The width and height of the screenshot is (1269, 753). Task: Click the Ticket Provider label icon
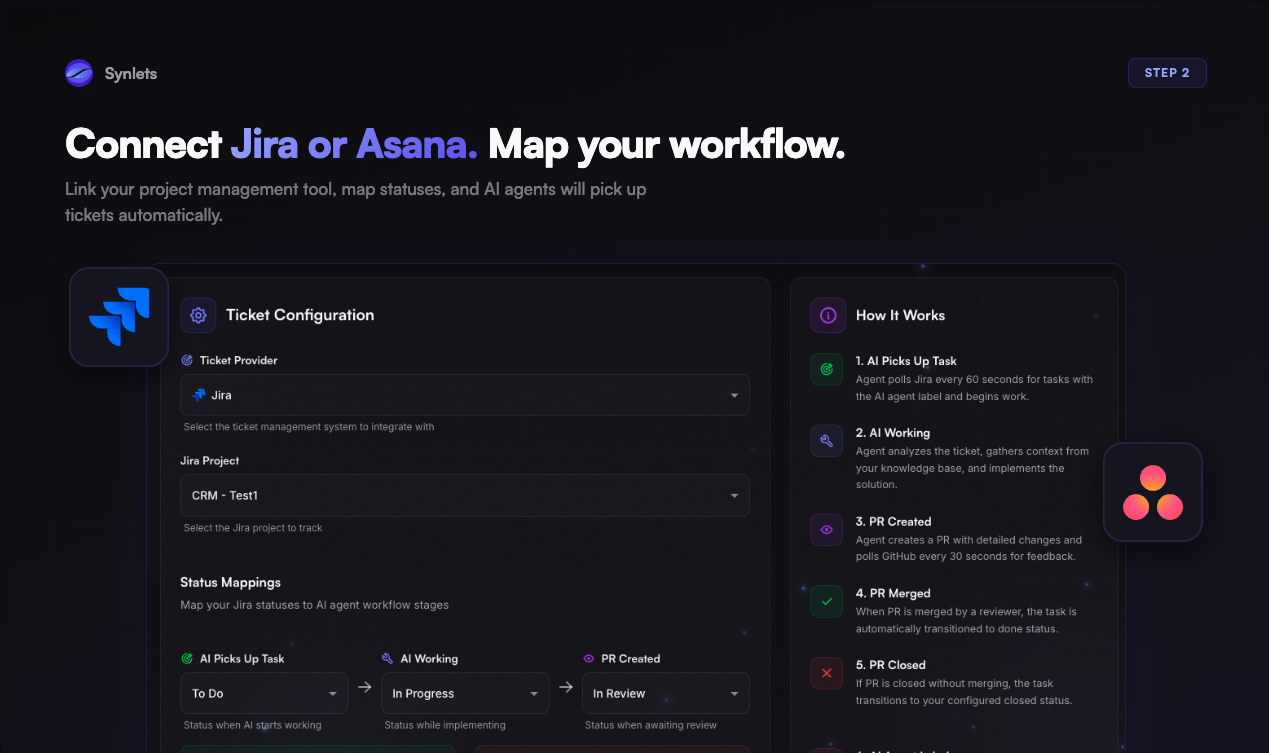point(187,360)
